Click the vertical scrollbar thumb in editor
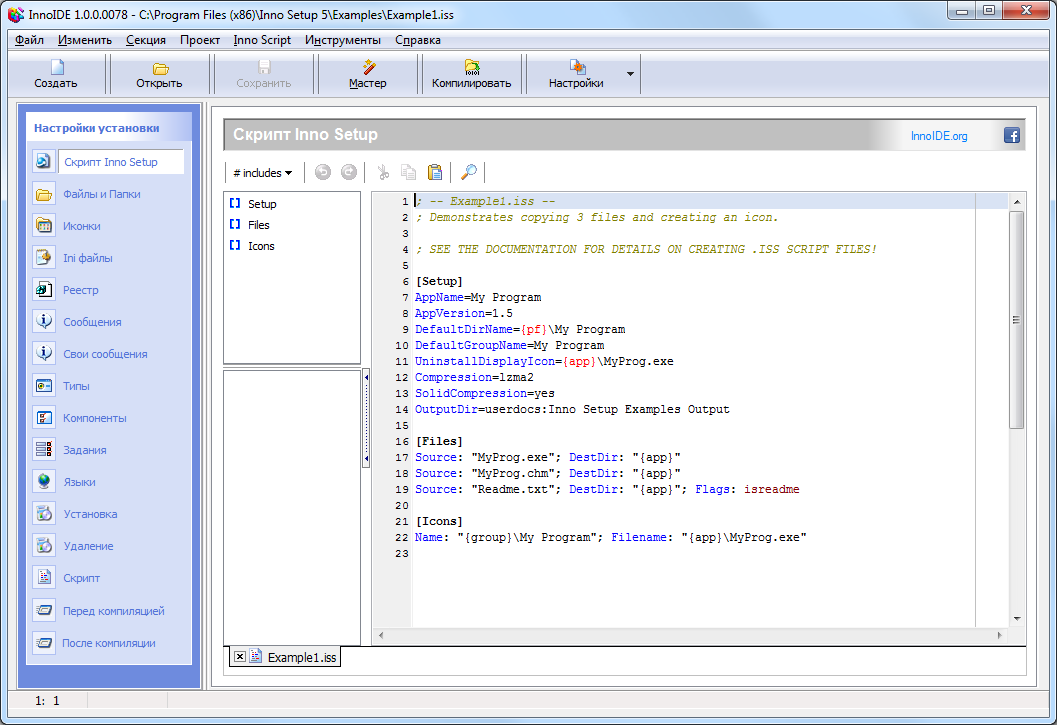The image size is (1057, 725). (1017, 320)
